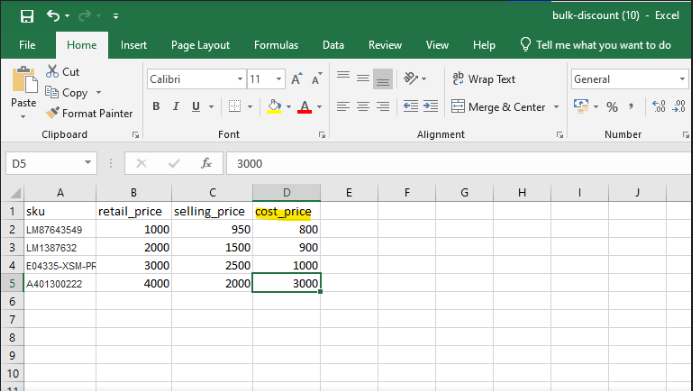This screenshot has height=391, width=693.
Task: Open the Undo history dropdown arrow
Action: (x=67, y=16)
